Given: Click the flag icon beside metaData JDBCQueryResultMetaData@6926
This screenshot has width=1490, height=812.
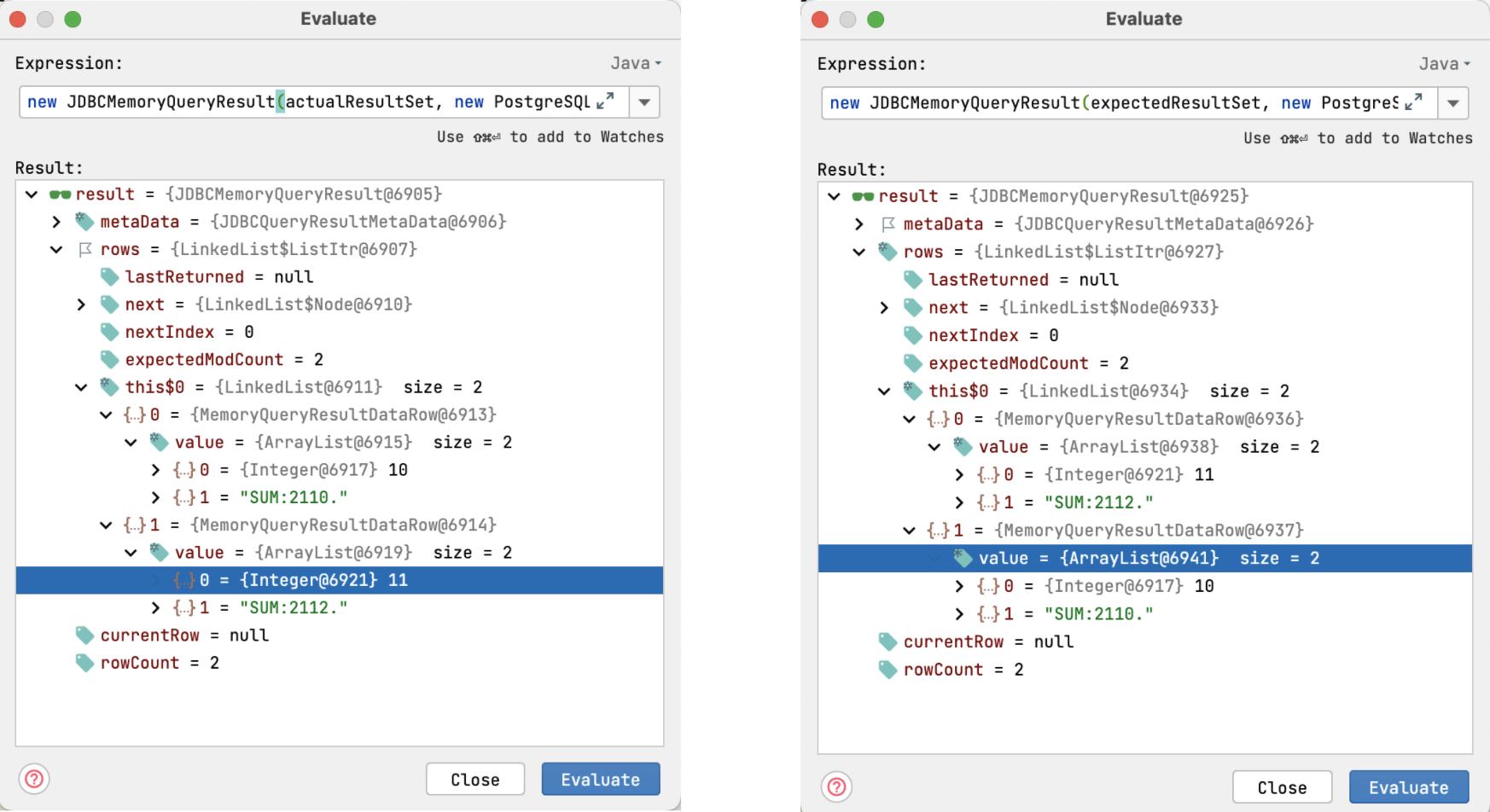Looking at the screenshot, I should (888, 224).
